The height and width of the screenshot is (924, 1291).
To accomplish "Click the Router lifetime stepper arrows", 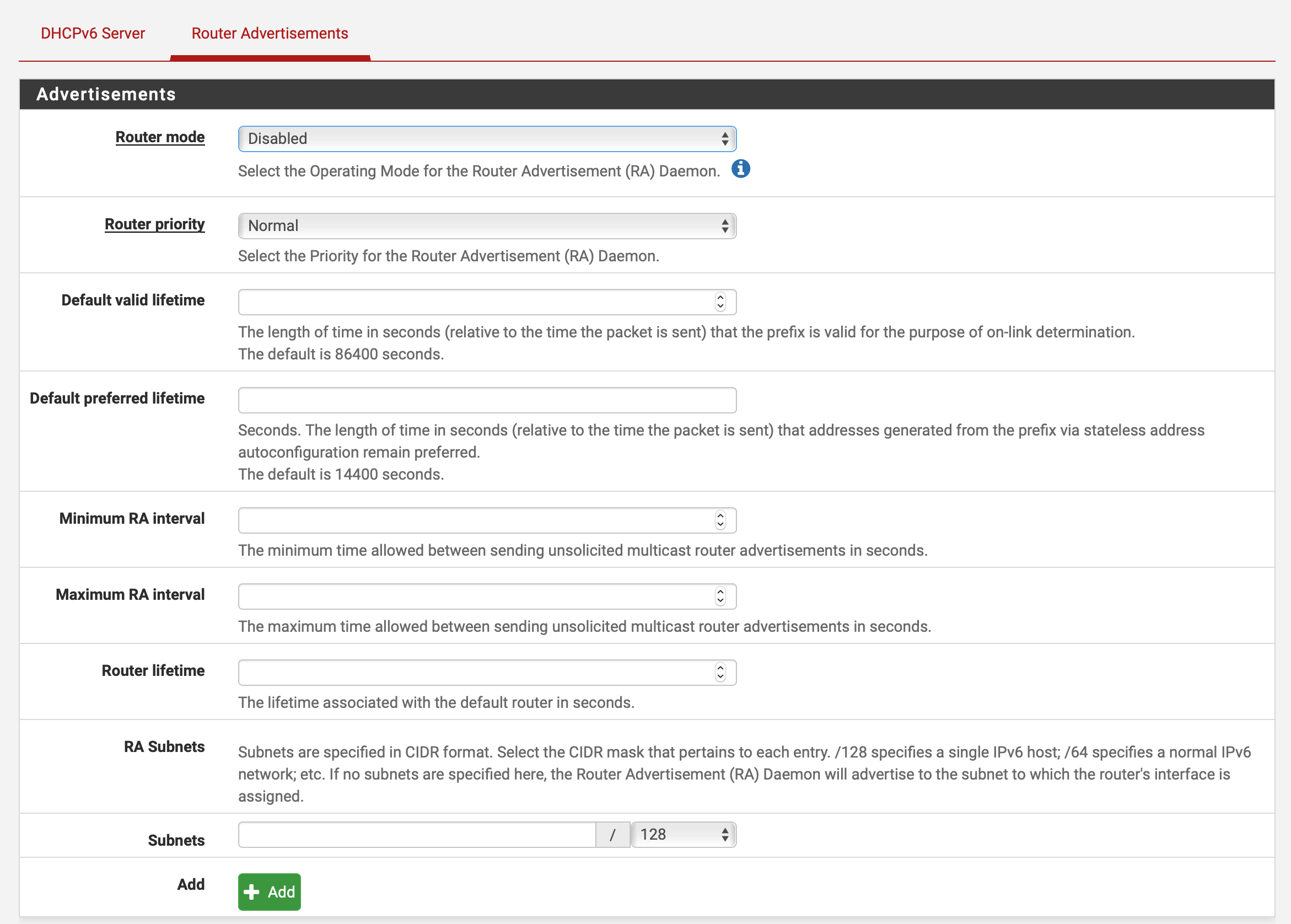I will click(x=720, y=673).
